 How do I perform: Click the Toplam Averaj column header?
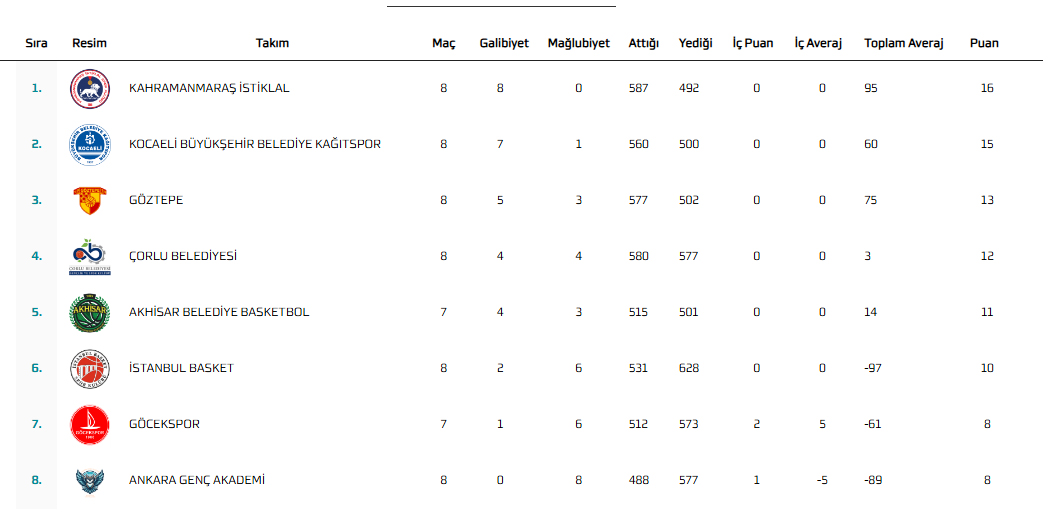coord(903,43)
